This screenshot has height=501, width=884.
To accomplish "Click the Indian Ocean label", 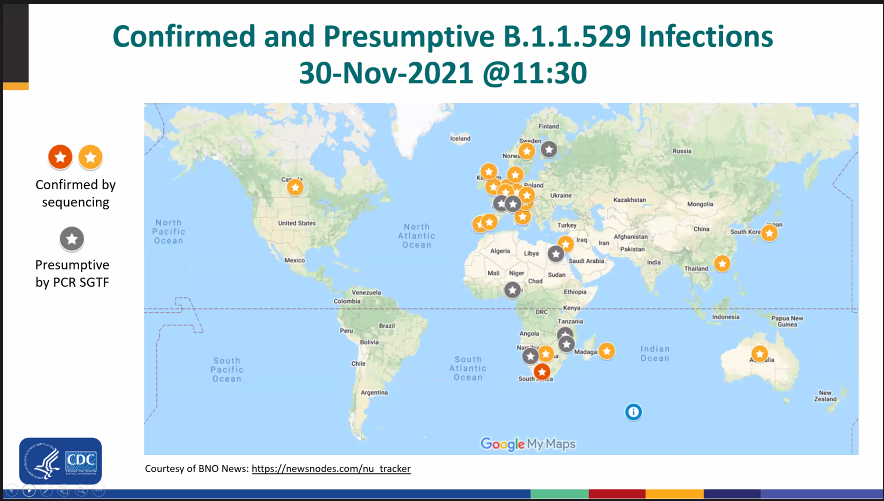I will tap(655, 353).
